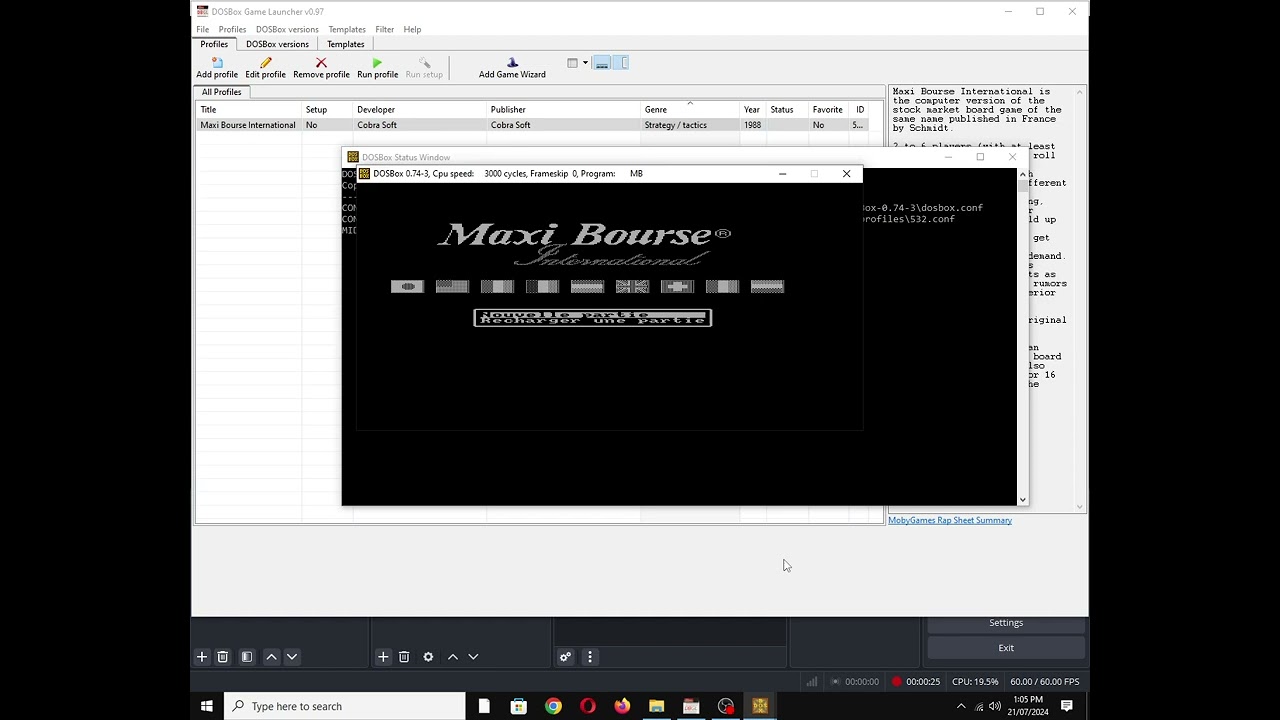Screen dimensions: 1280x720
Task: Open the MobyGames Rap Sheet Summary link
Action: click(x=950, y=520)
